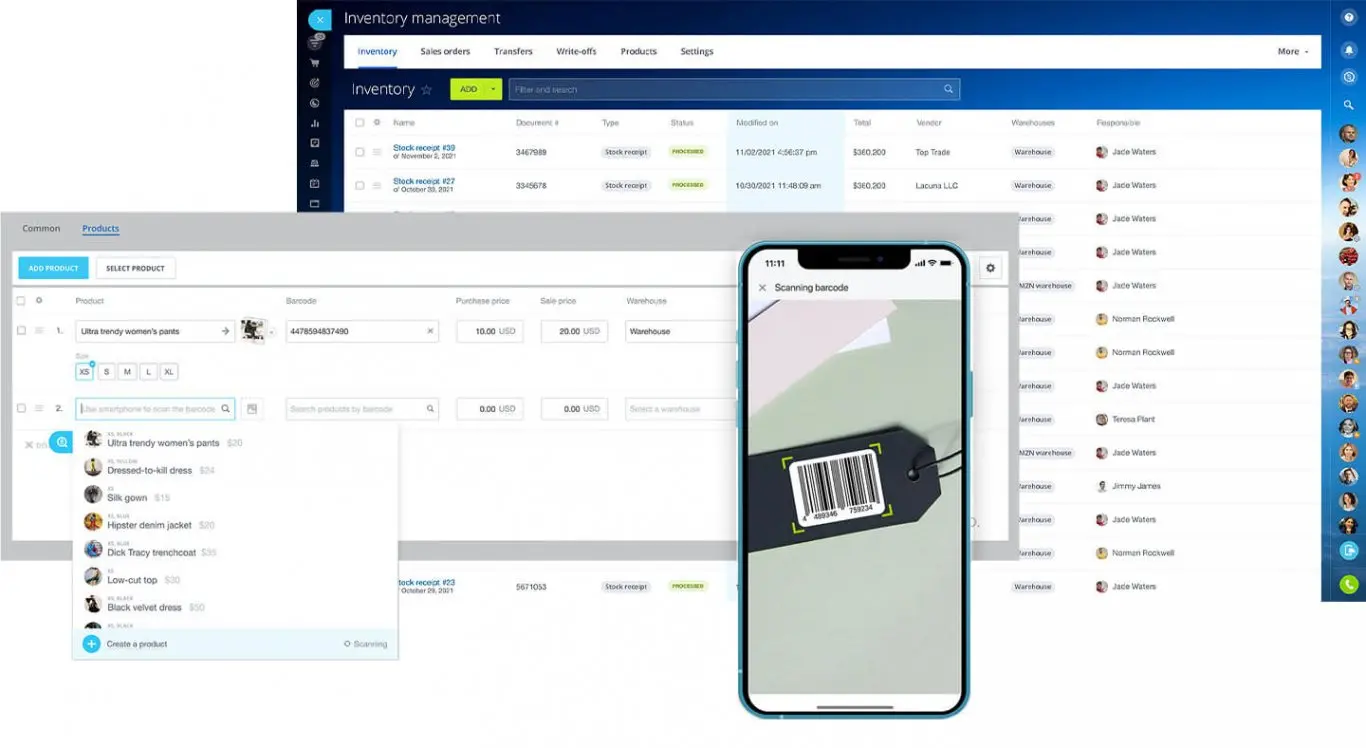
Task: Open the products table settings gear
Action: pos(990,268)
